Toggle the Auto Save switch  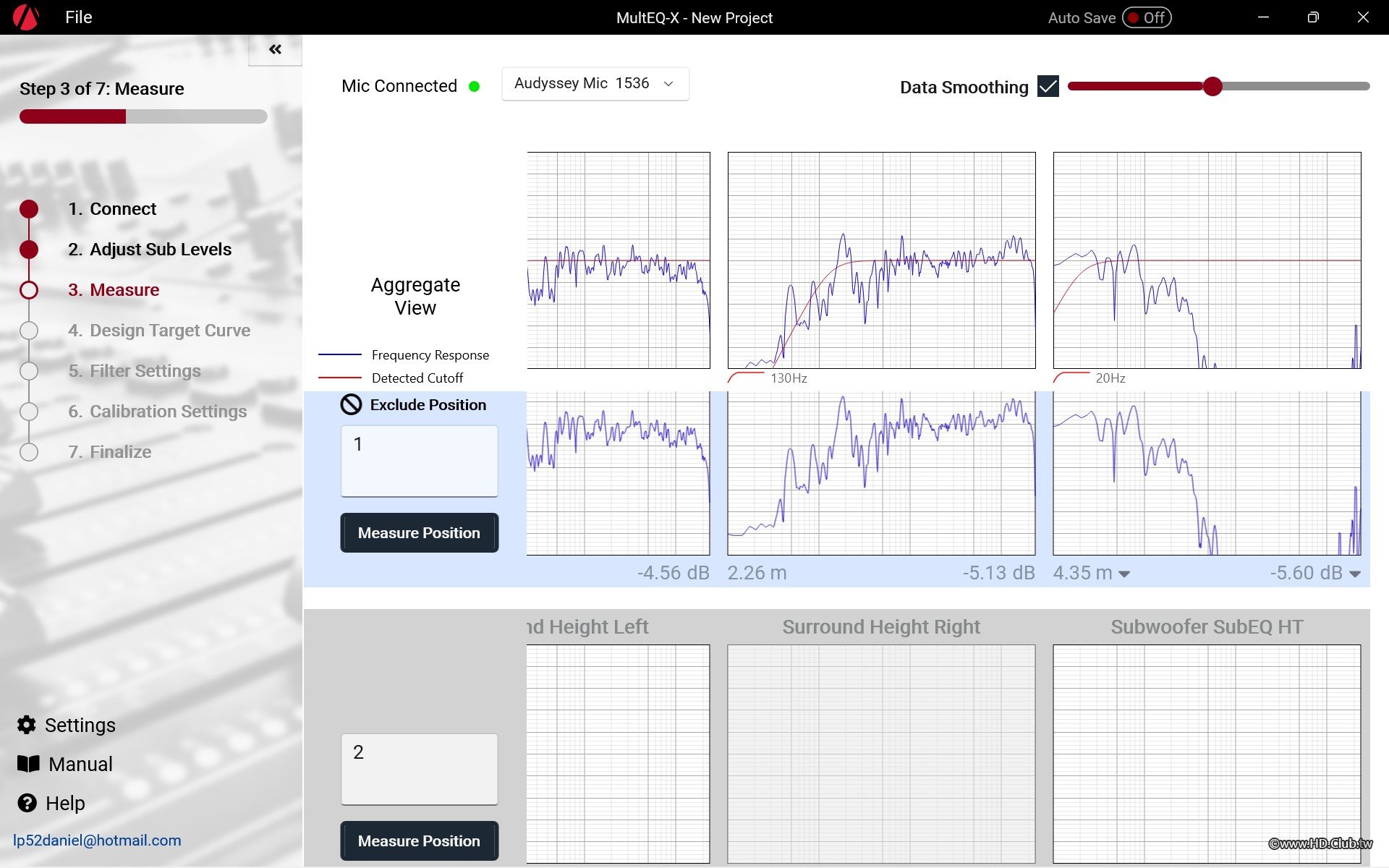(x=1147, y=17)
